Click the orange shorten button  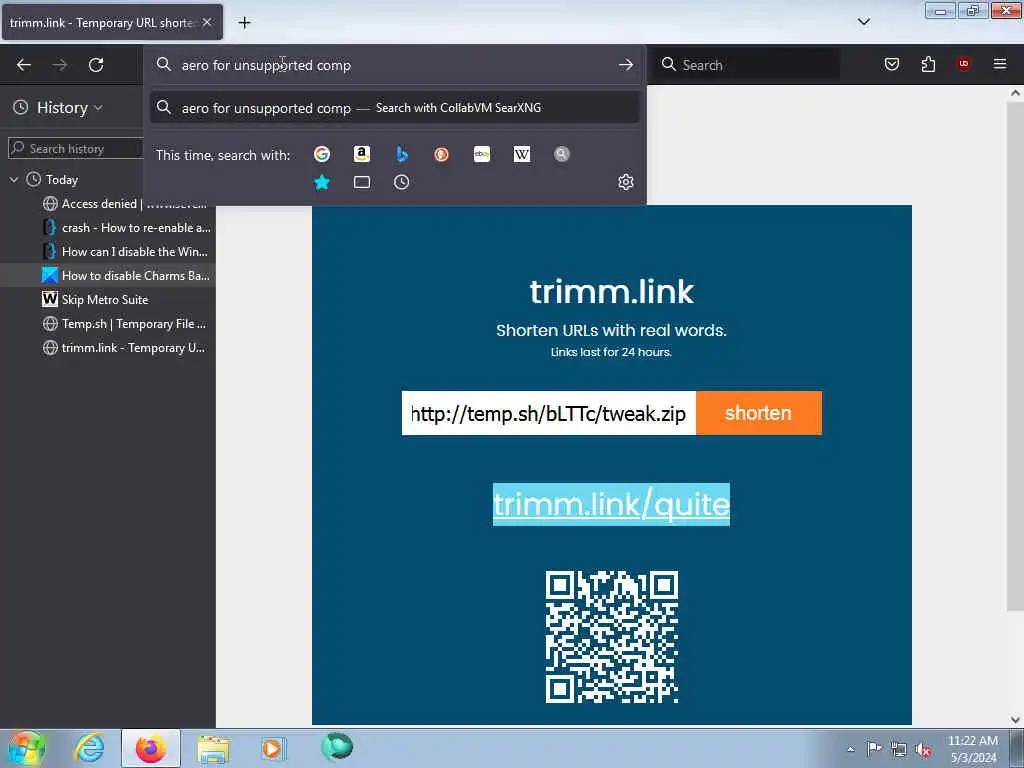tap(758, 413)
